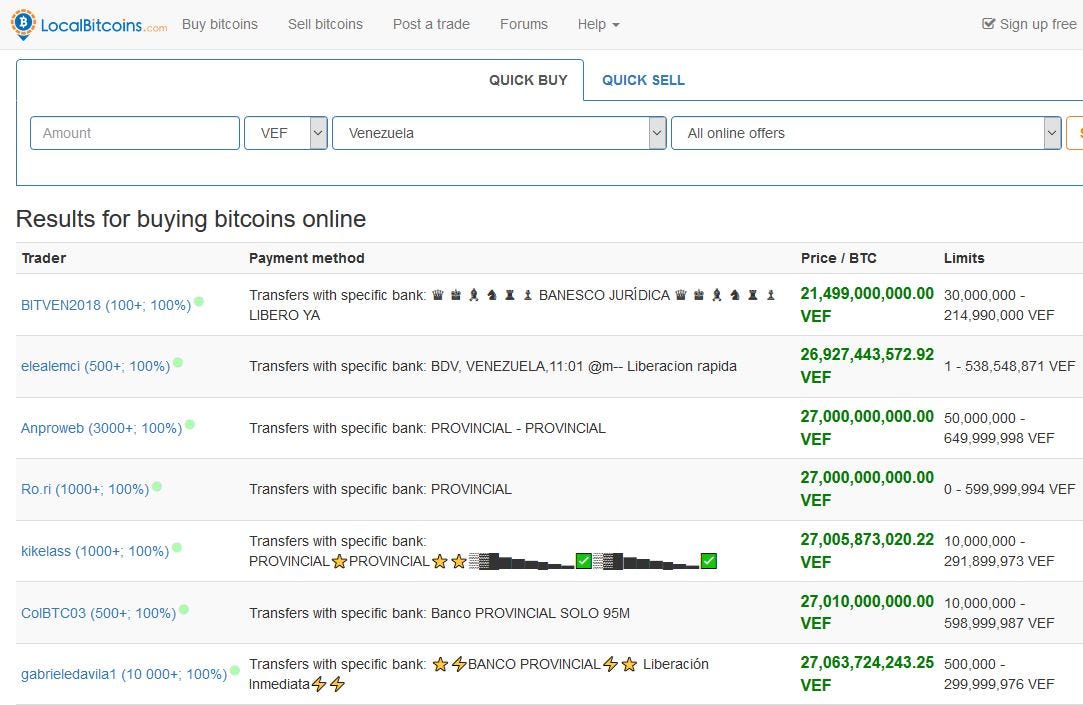1083x705 pixels.
Task: Click Ro.ri's green online status dot
Action: click(x=157, y=486)
